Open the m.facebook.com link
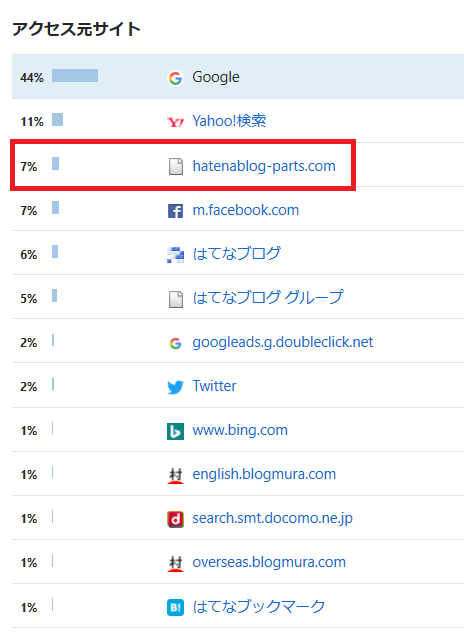Viewport: 464px width, 633px height. [246, 210]
